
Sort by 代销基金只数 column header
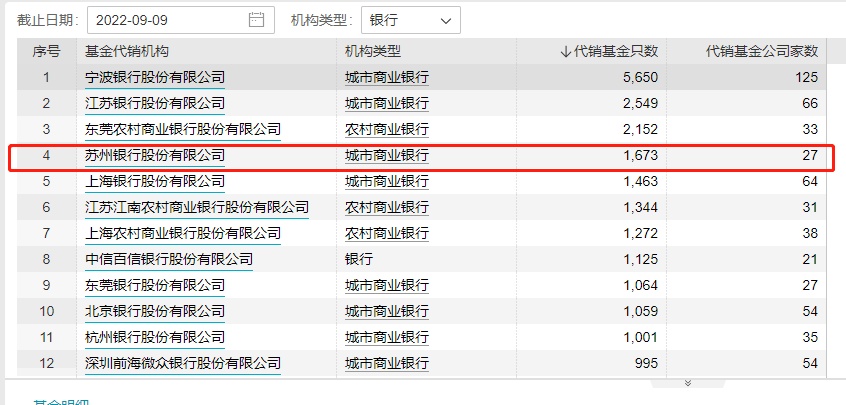click(610, 51)
